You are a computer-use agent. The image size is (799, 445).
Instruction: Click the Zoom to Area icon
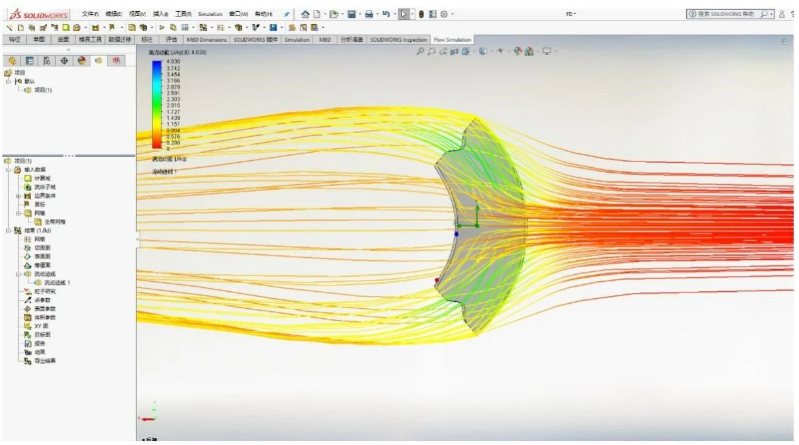(432, 51)
